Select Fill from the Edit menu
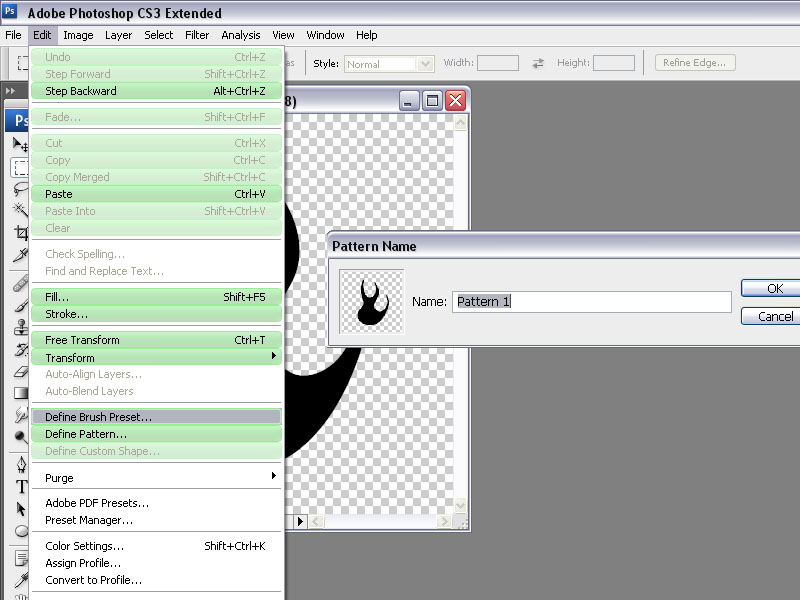 156,297
